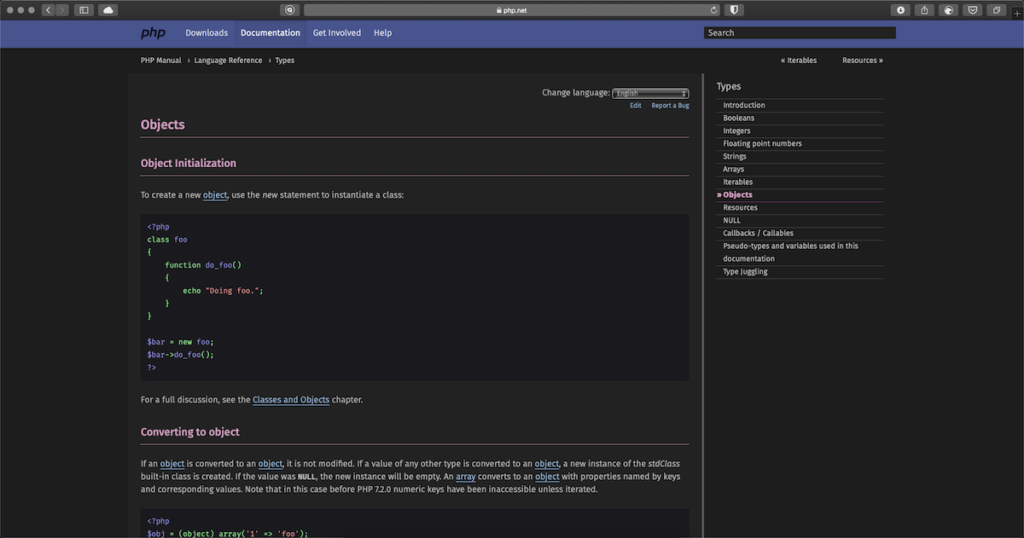Image resolution: width=1024 pixels, height=538 pixels.
Task: Follow the Classes and Objects link
Action: (291, 400)
